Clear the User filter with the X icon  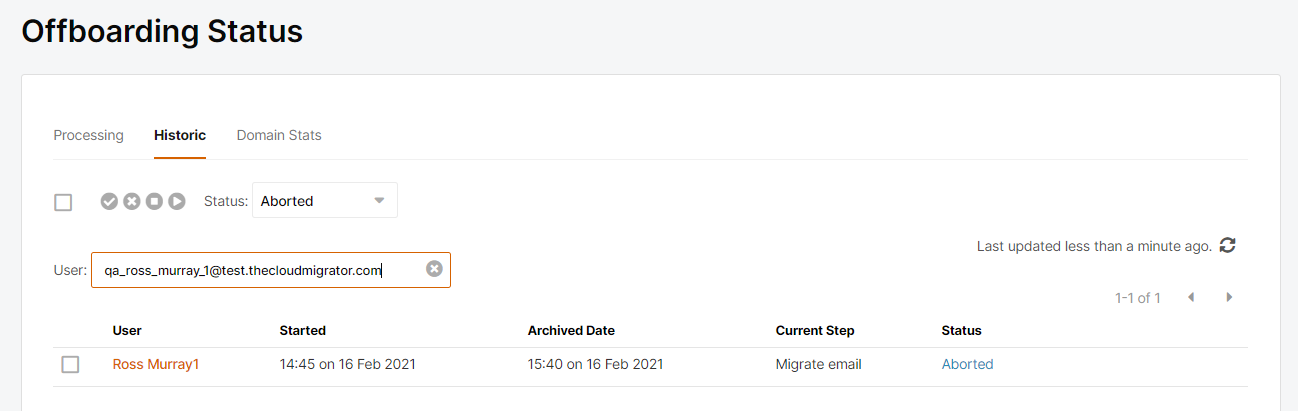coord(434,269)
